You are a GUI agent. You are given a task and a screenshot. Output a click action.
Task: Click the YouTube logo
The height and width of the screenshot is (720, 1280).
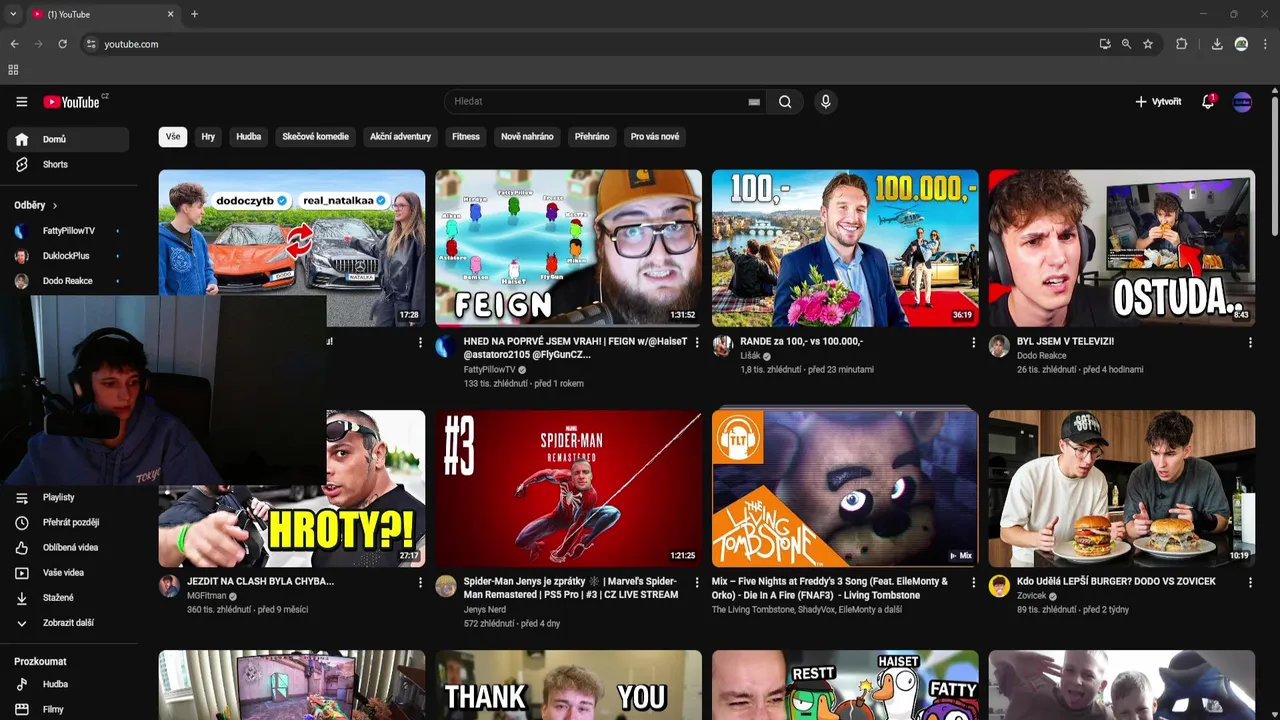coord(71,102)
